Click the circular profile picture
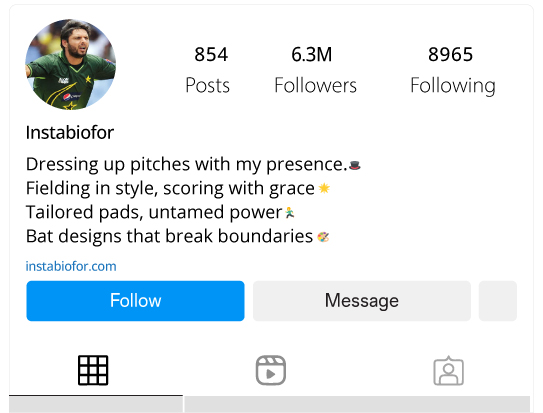543x413 pixels. 71,64
